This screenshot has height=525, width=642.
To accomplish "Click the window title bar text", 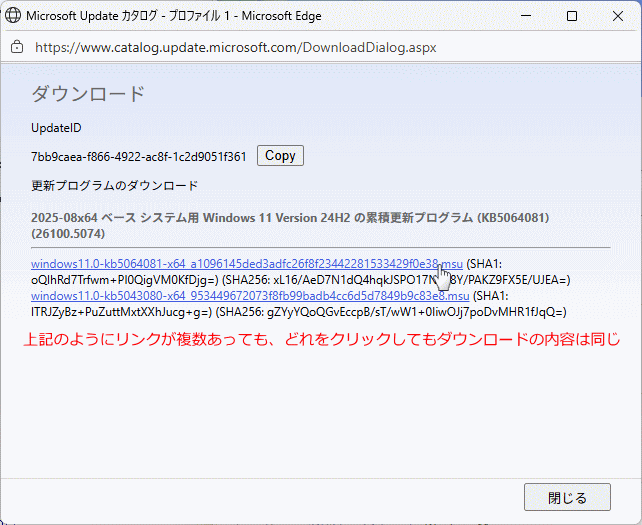I will pyautogui.click(x=180, y=17).
